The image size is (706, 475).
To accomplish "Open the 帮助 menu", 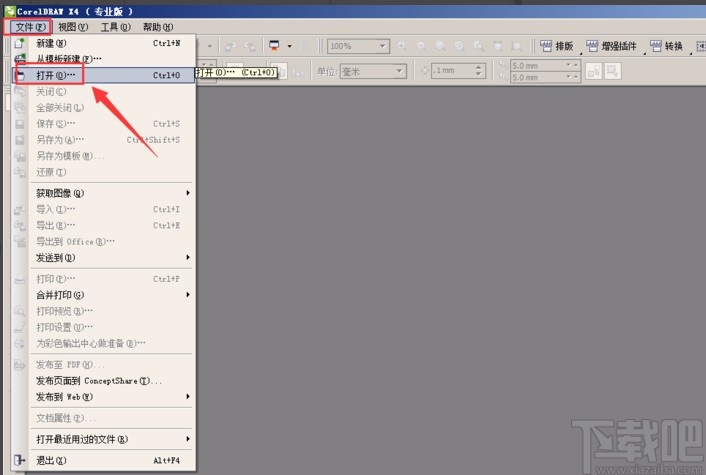I will coord(158,27).
